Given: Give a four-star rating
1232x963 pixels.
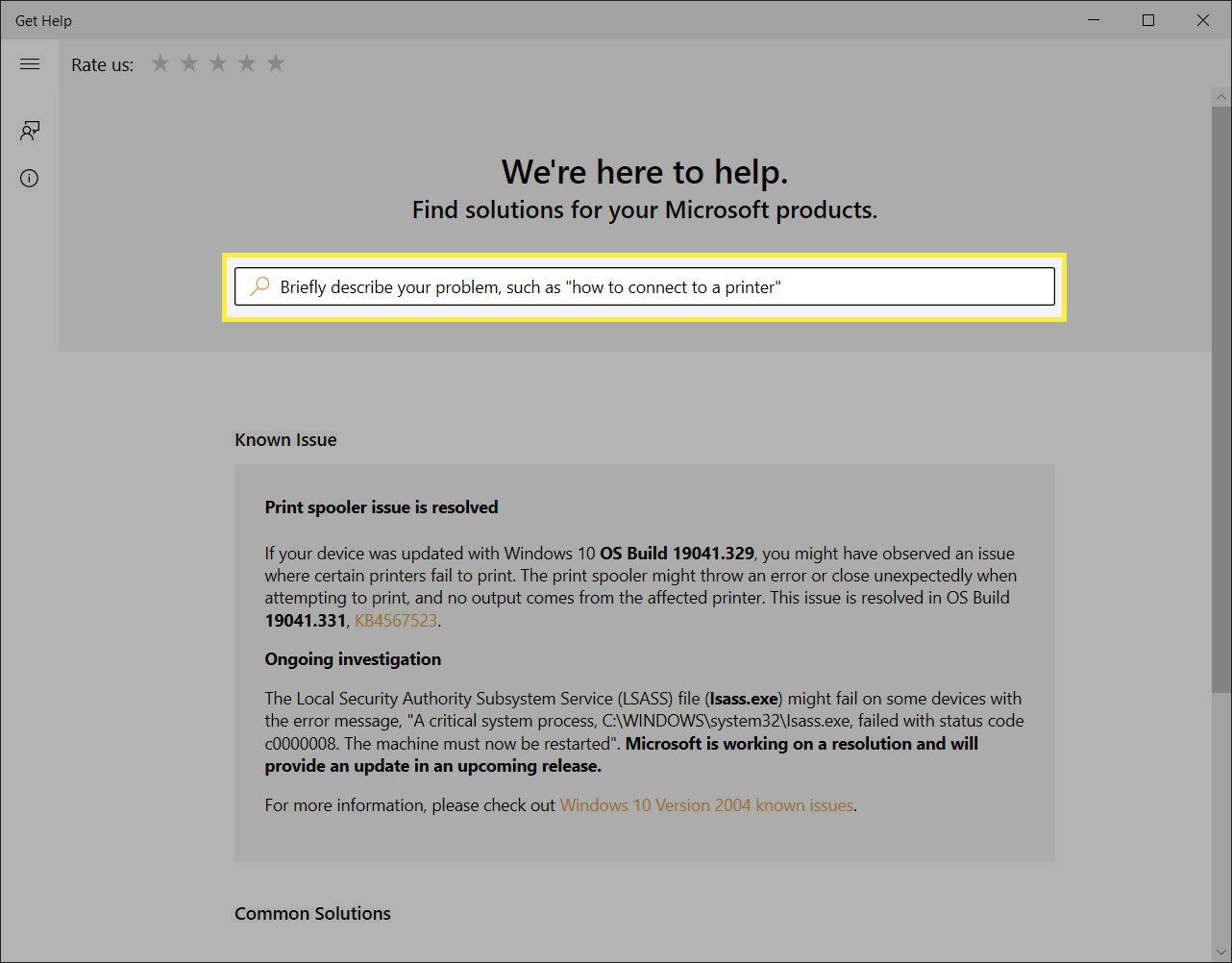Looking at the screenshot, I should [x=247, y=63].
